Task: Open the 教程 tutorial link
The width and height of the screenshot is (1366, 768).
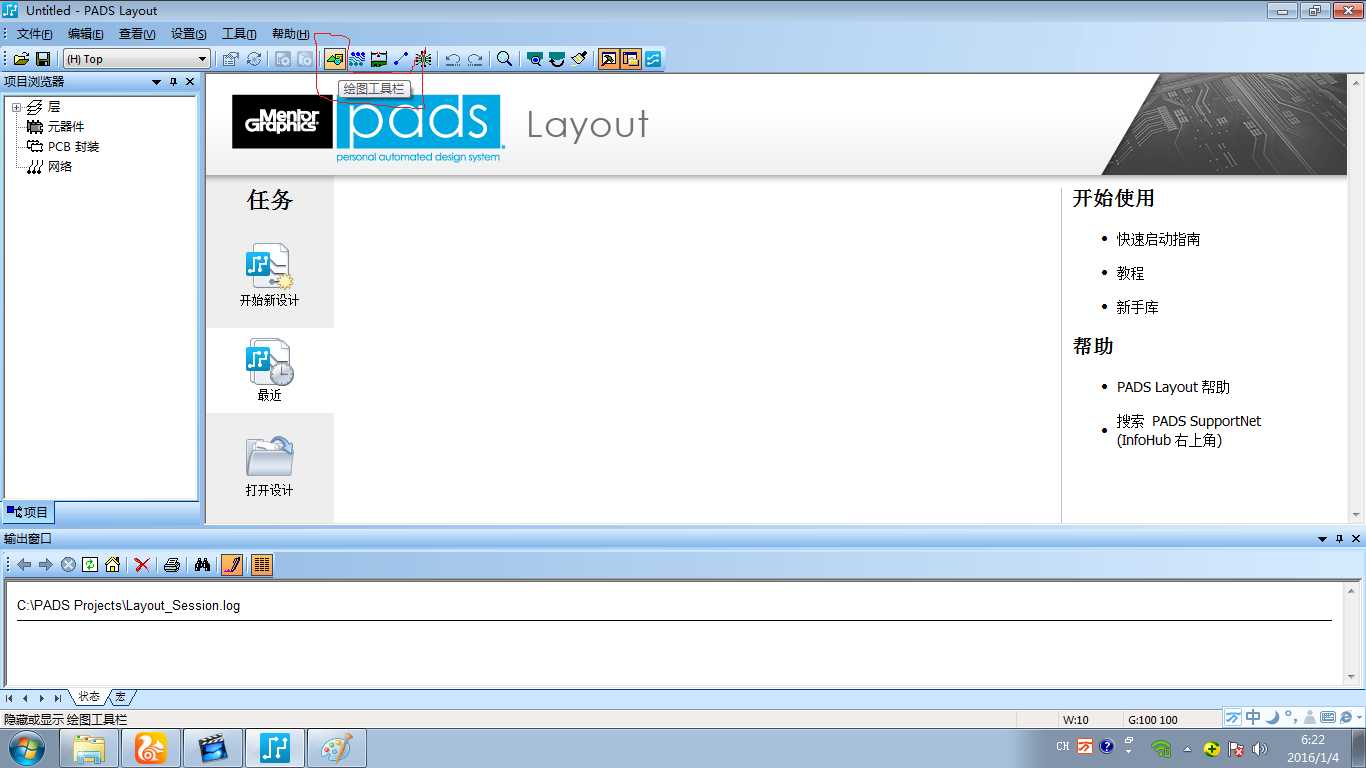Action: tap(1130, 273)
